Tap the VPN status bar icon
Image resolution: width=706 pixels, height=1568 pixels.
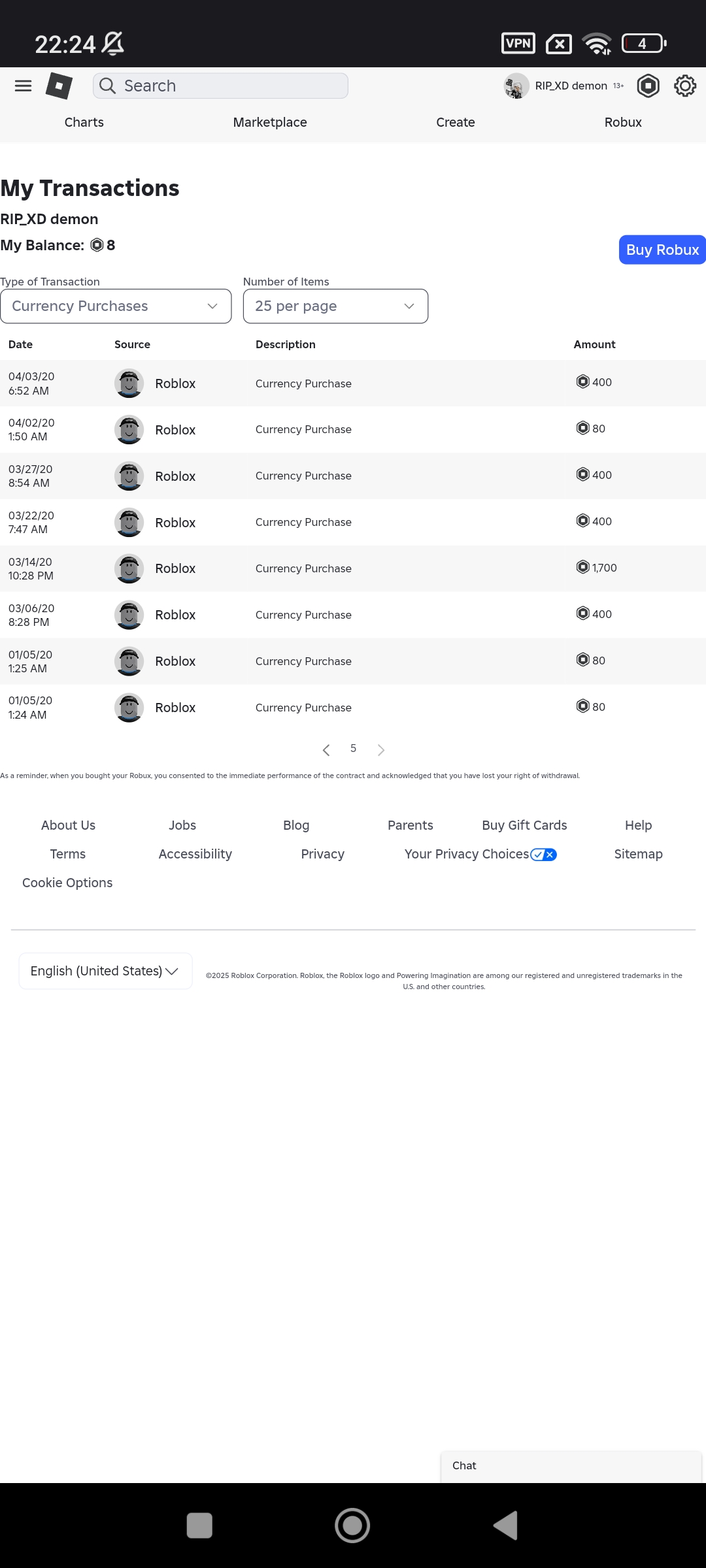pyautogui.click(x=518, y=43)
